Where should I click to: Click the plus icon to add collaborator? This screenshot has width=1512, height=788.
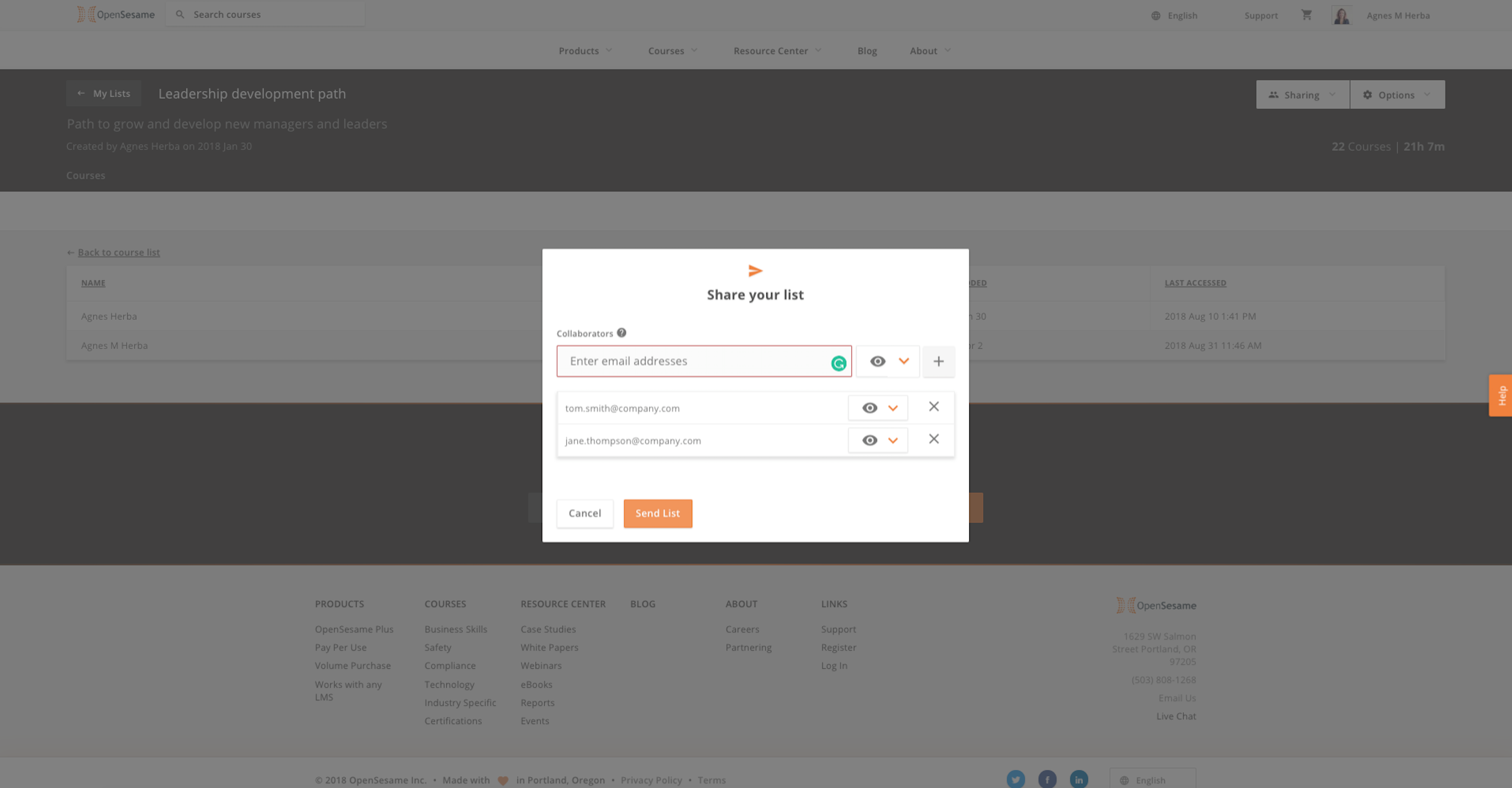pos(939,361)
